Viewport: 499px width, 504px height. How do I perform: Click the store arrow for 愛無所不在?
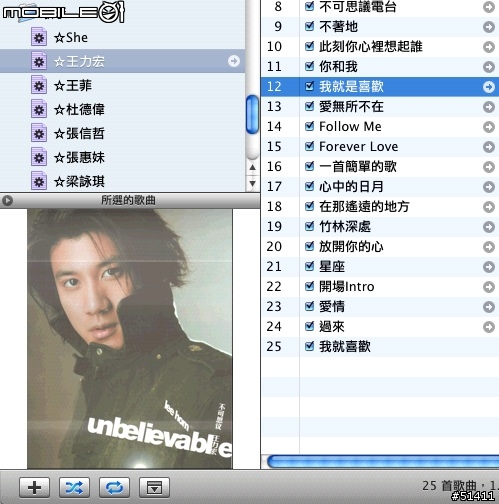(x=489, y=107)
